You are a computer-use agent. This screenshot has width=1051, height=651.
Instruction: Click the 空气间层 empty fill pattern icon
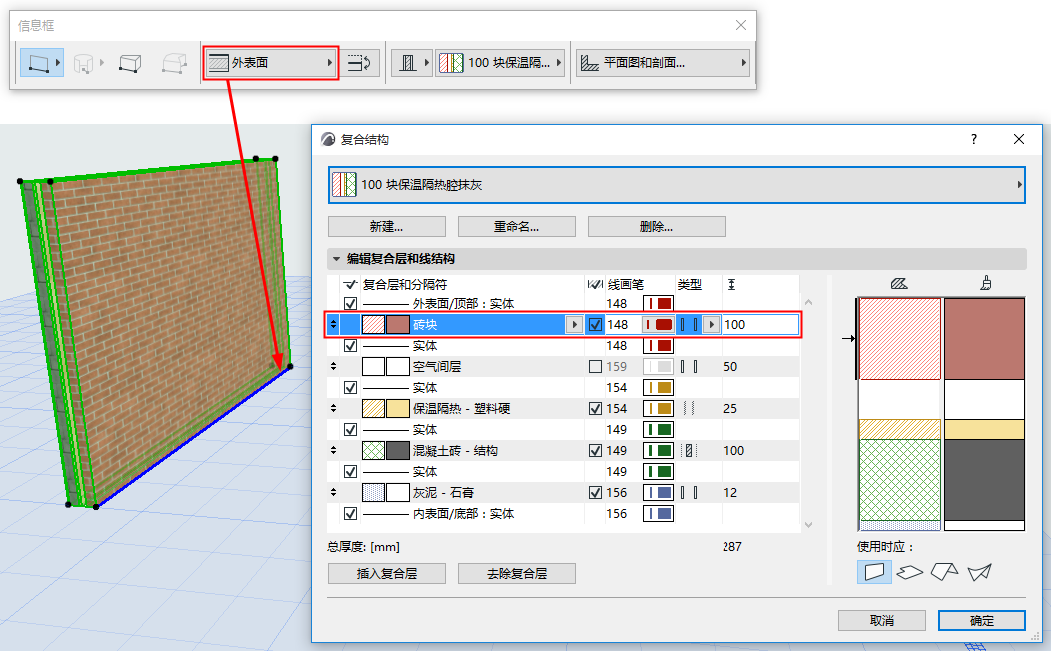click(373, 367)
